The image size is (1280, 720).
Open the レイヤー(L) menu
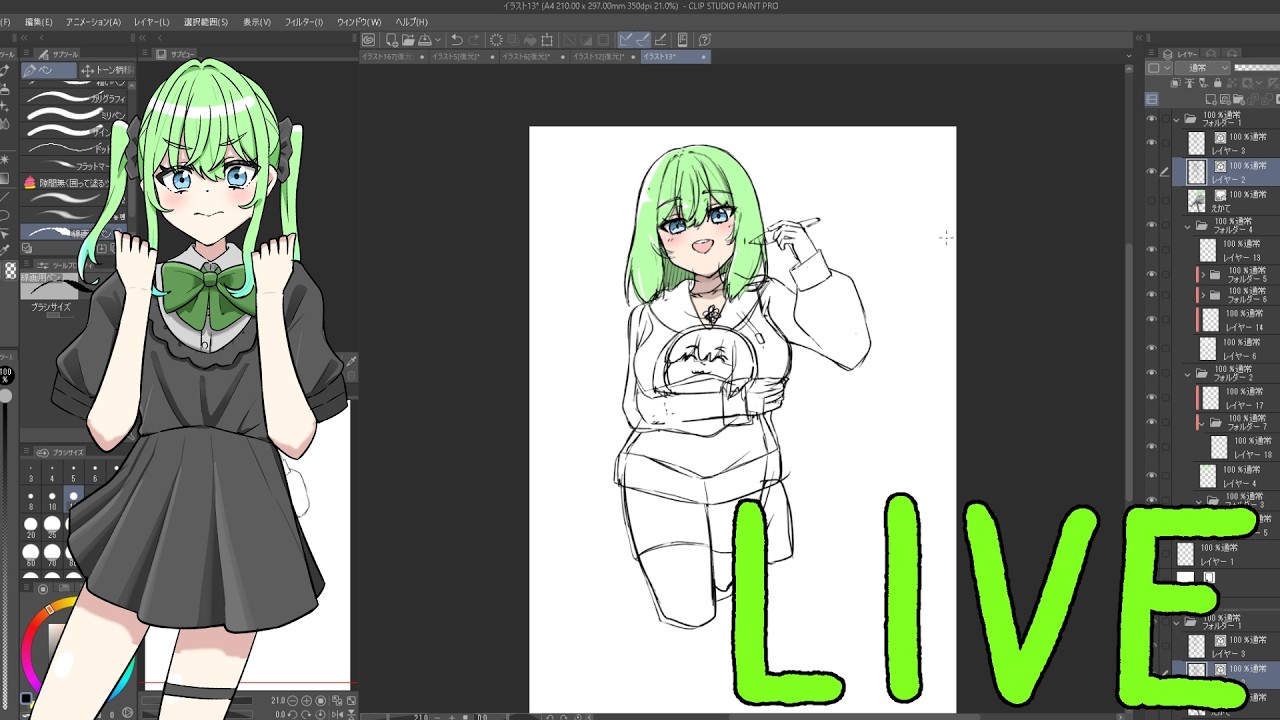click(x=152, y=22)
